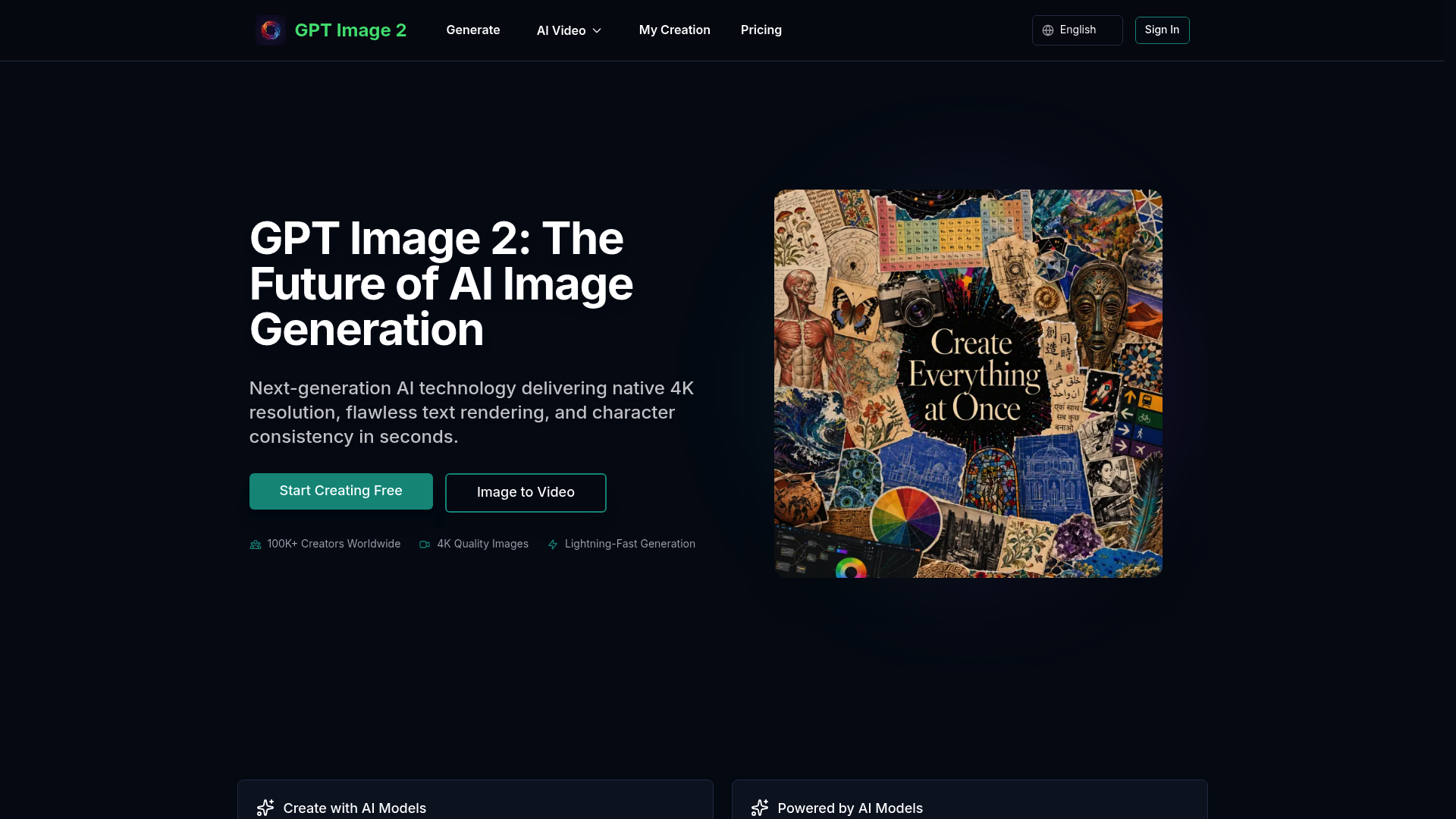Image resolution: width=1456 pixels, height=819 pixels.
Task: Click the sparkle icon beside Powered by AI Models
Action: pyautogui.click(x=760, y=808)
